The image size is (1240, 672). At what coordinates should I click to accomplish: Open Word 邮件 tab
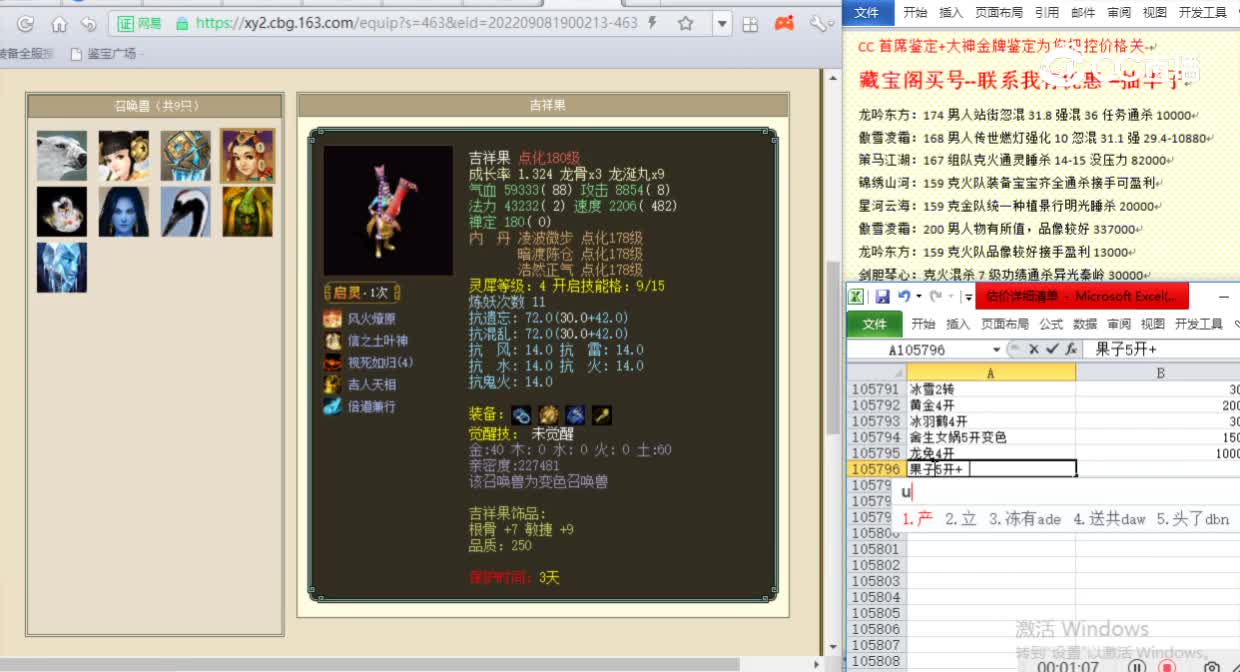(1083, 12)
